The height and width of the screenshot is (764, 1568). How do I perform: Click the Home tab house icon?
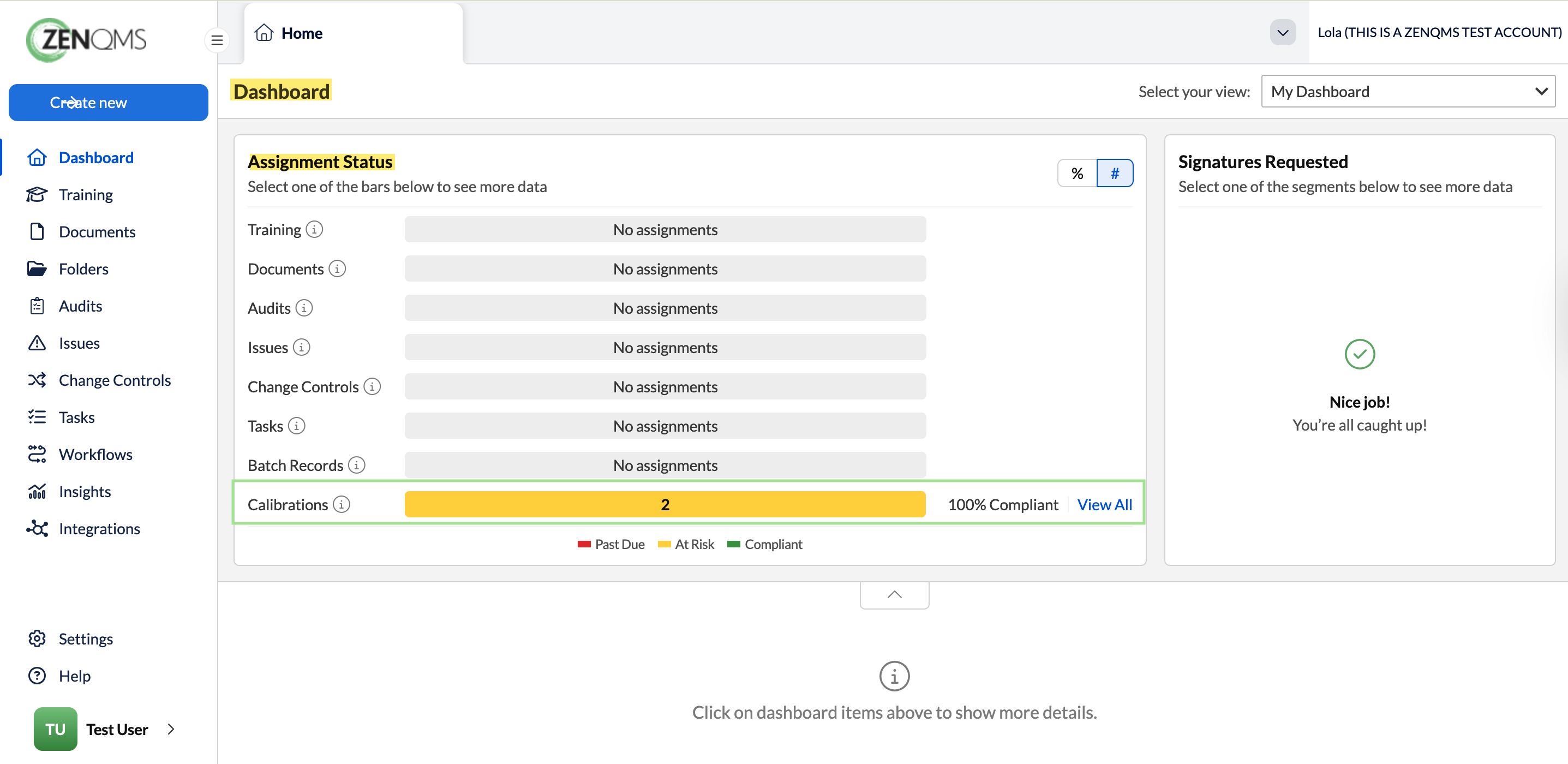tap(264, 32)
